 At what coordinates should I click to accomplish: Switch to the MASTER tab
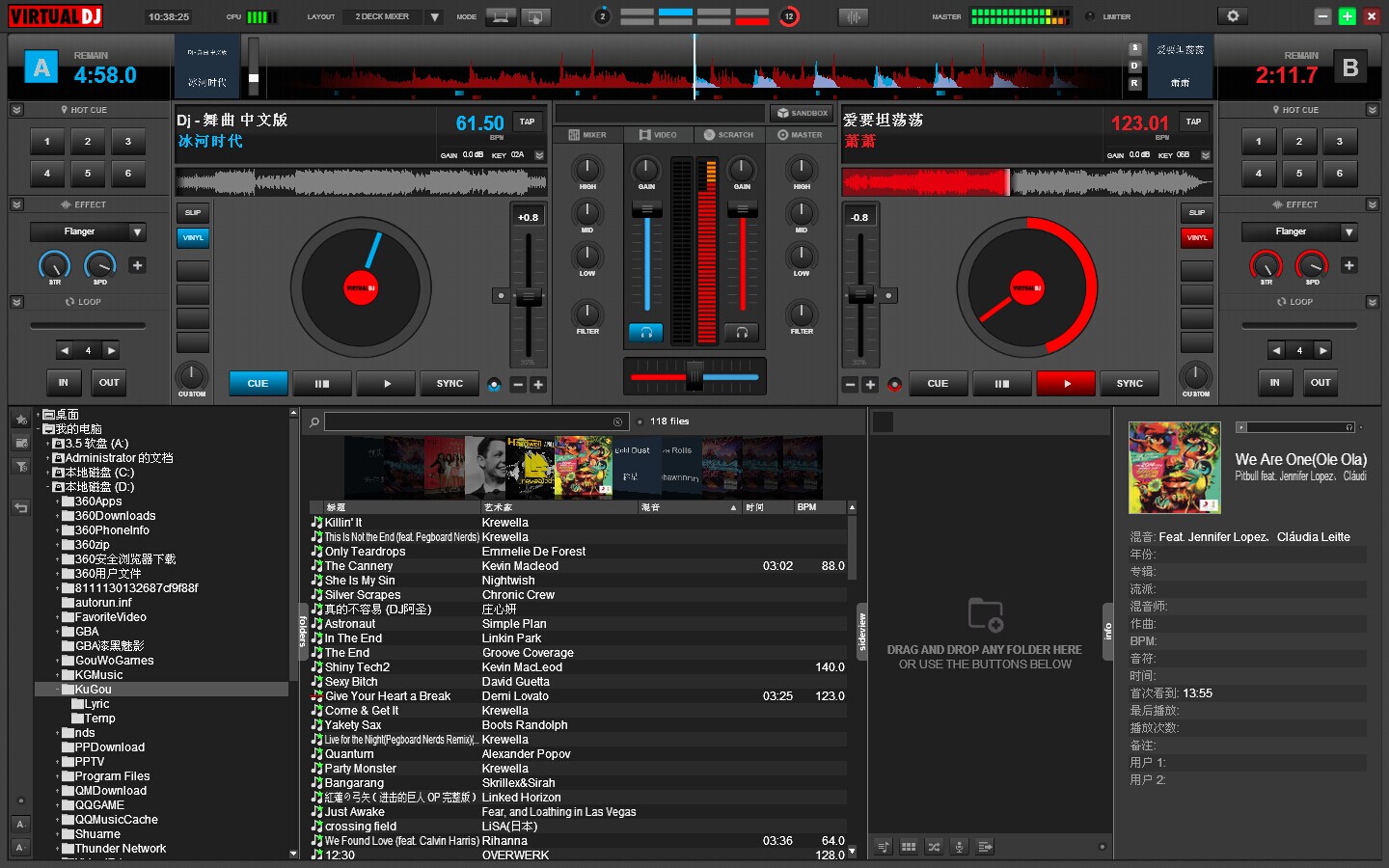pos(800,135)
